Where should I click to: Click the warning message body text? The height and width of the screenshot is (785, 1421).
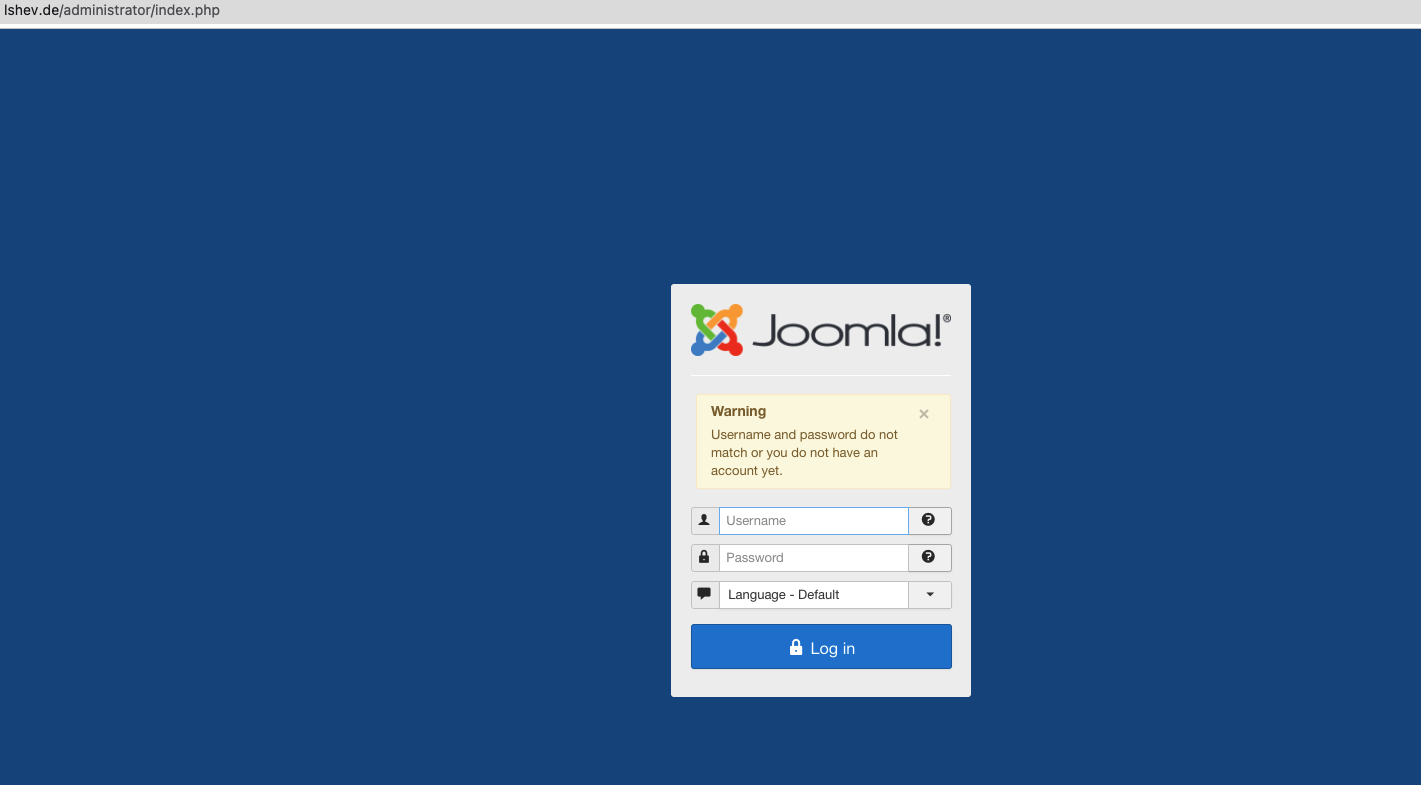click(x=803, y=452)
